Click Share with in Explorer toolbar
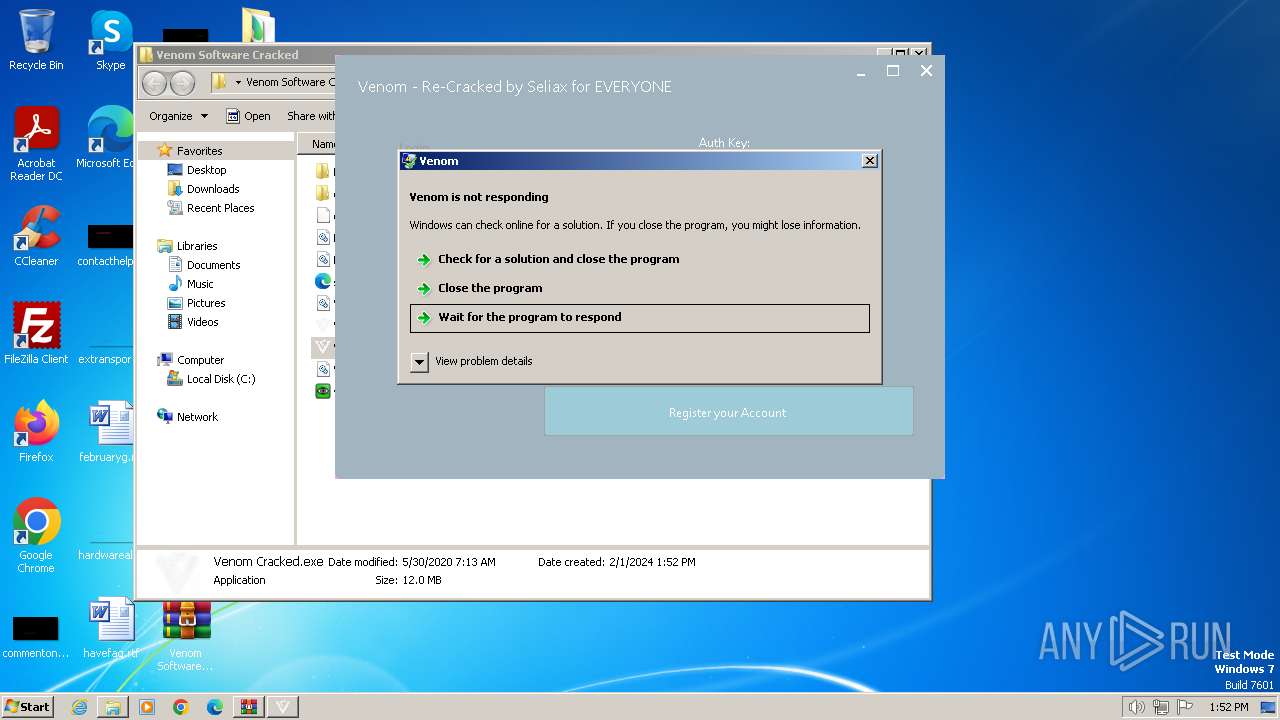Image resolution: width=1280 pixels, height=720 pixels. click(311, 116)
